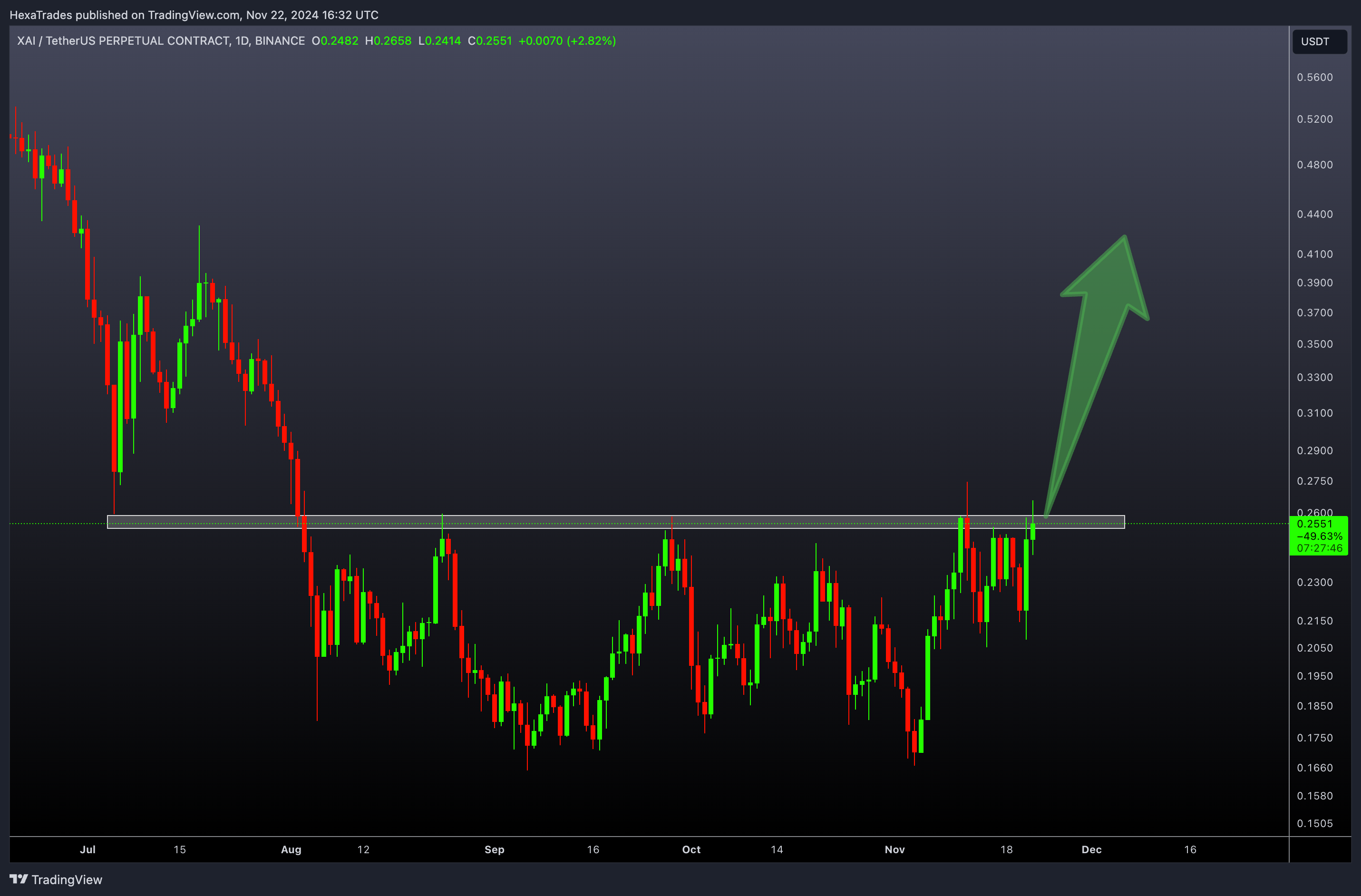Screen dimensions: 1361x896
Task: Click the -49.63% label on price scale
Action: (x=1319, y=536)
